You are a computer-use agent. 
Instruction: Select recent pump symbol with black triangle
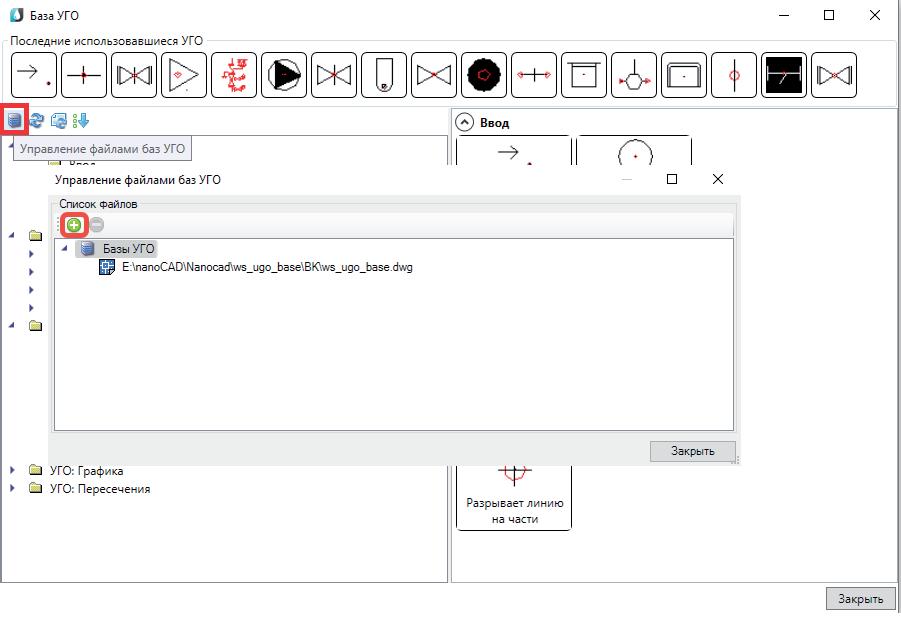[x=284, y=75]
